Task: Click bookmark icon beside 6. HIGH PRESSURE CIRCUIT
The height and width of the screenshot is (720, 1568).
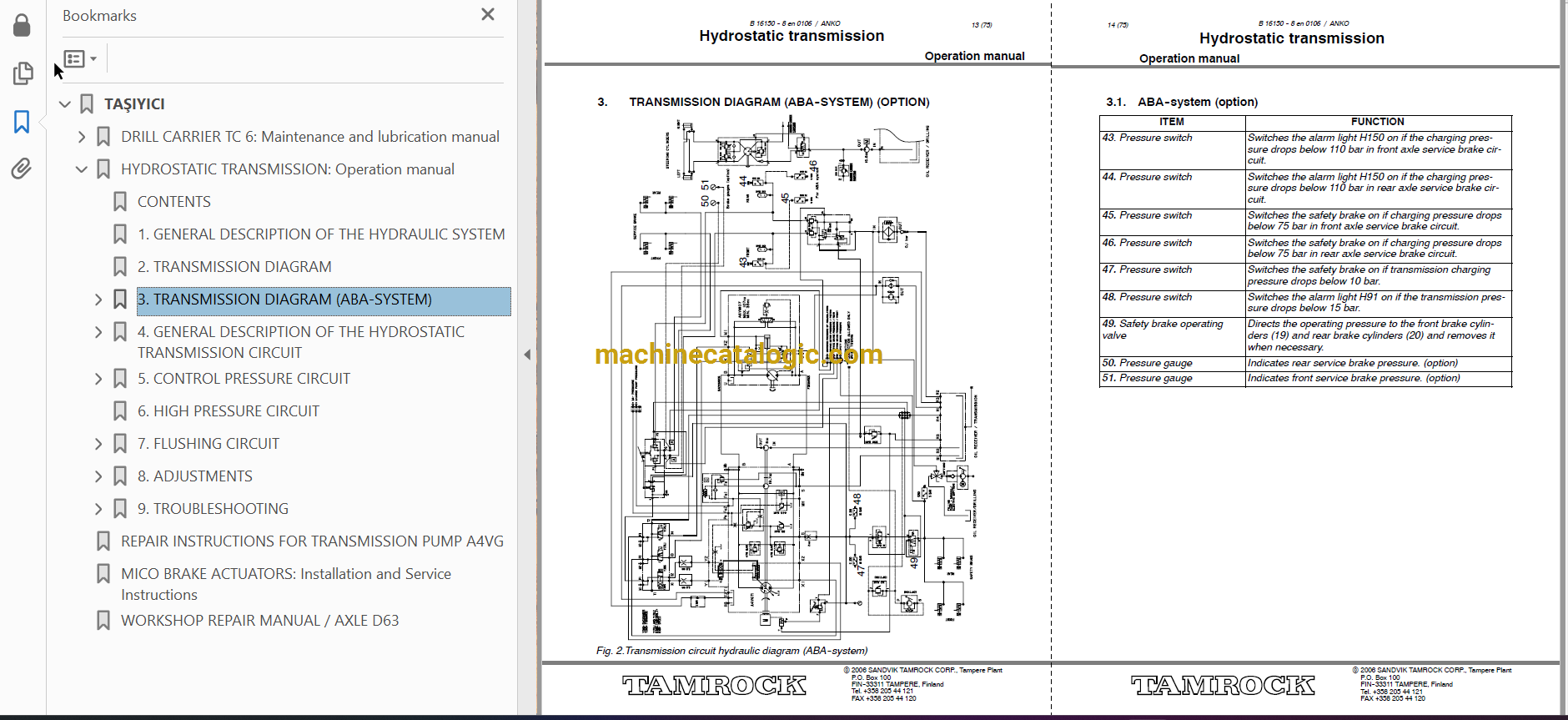Action: (x=120, y=411)
